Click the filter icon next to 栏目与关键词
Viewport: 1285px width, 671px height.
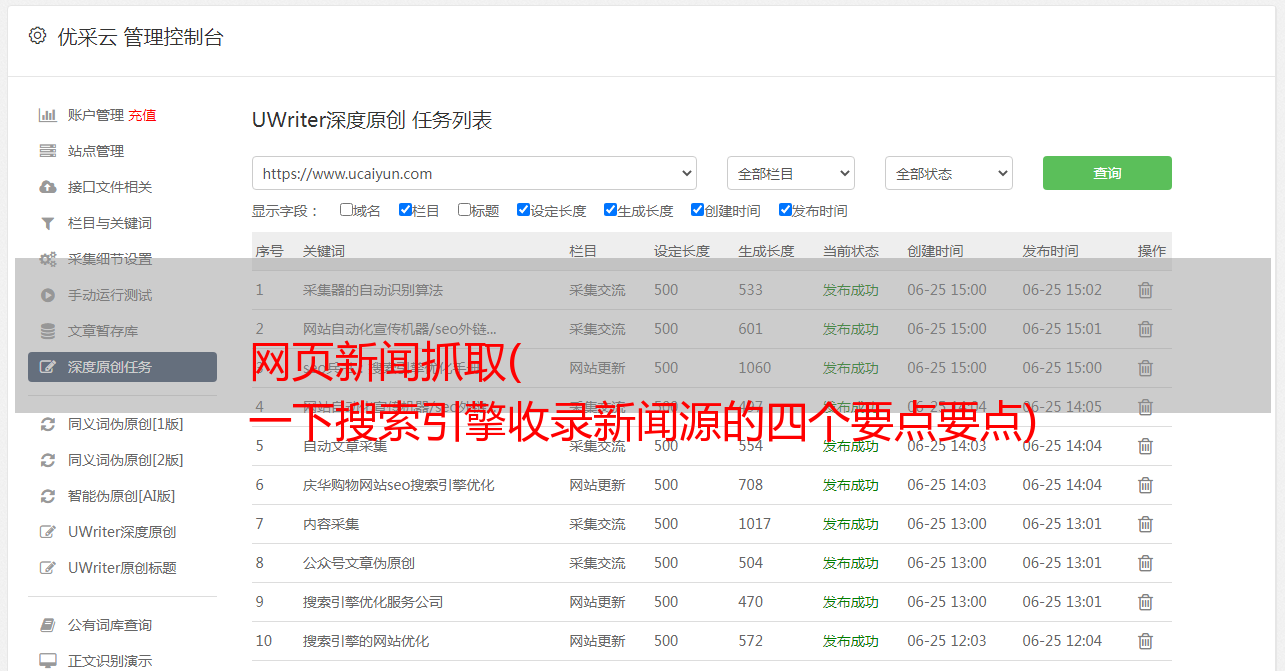47,223
